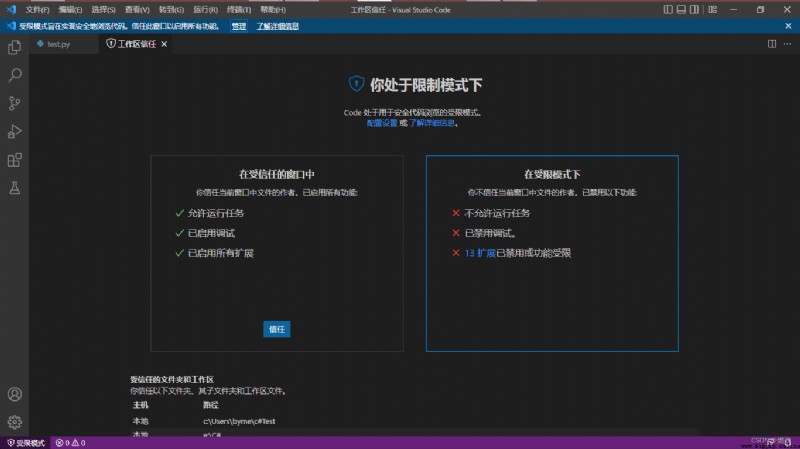This screenshot has height=449, width=800.
Task: Open the 编辑(E) menu
Action: click(x=70, y=10)
